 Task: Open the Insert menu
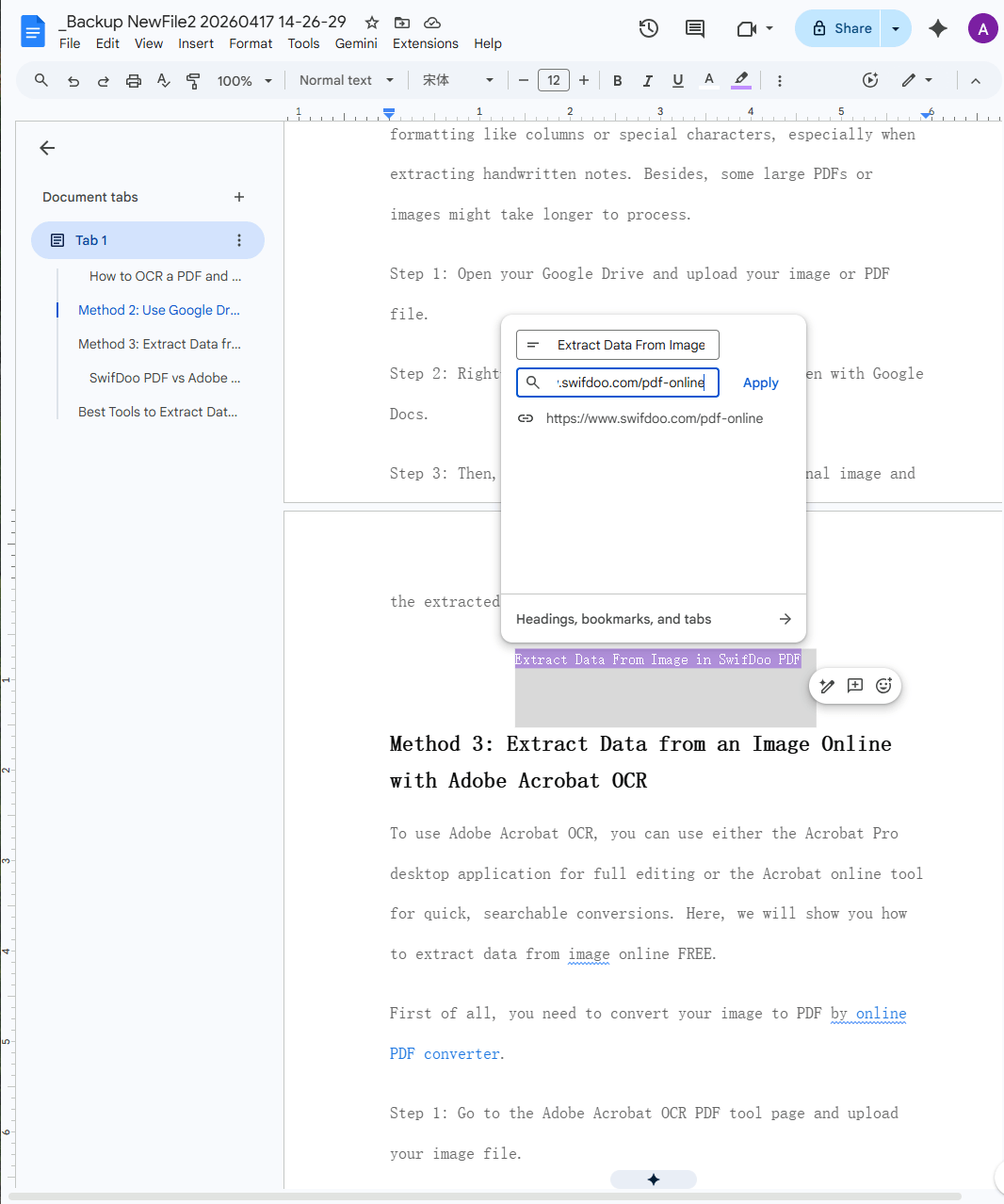(196, 43)
